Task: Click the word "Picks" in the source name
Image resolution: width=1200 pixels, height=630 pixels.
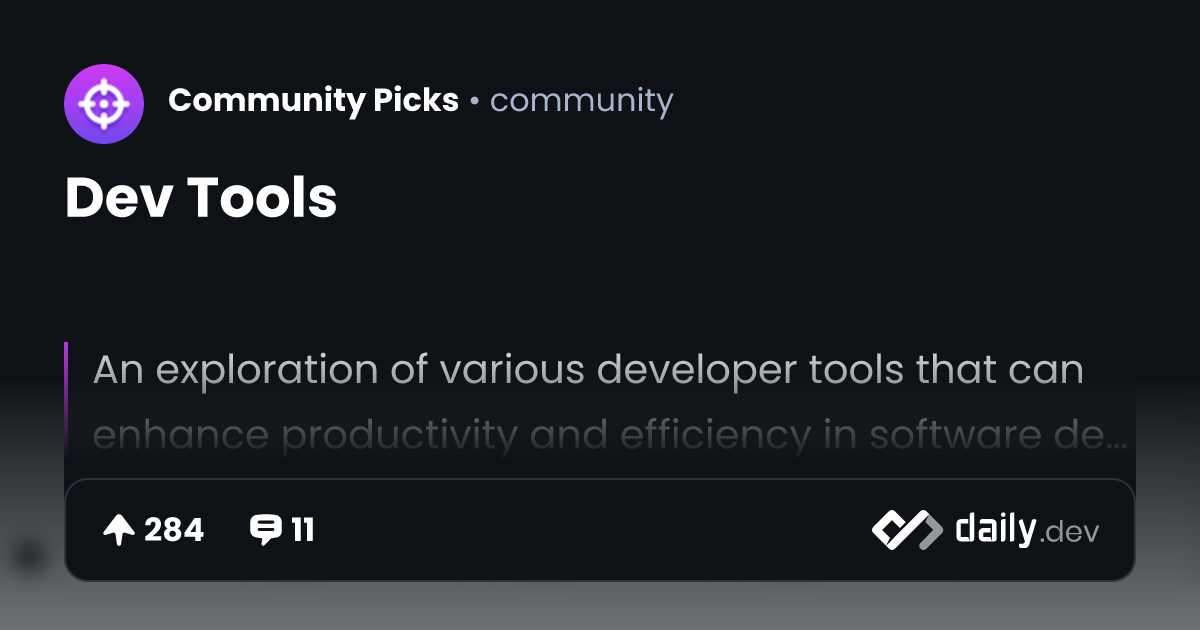Action: pos(416,101)
